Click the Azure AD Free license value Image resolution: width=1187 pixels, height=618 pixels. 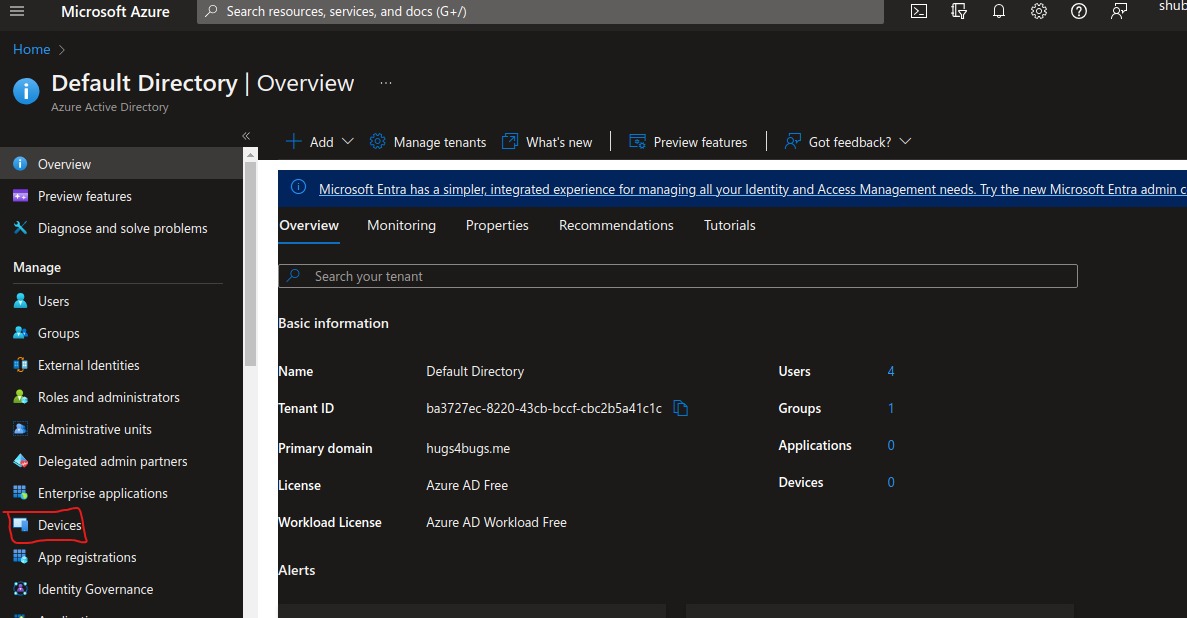[467, 485]
